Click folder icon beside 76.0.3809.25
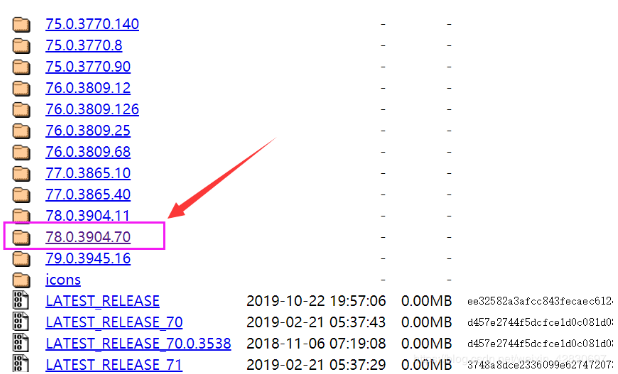 tap(21, 131)
